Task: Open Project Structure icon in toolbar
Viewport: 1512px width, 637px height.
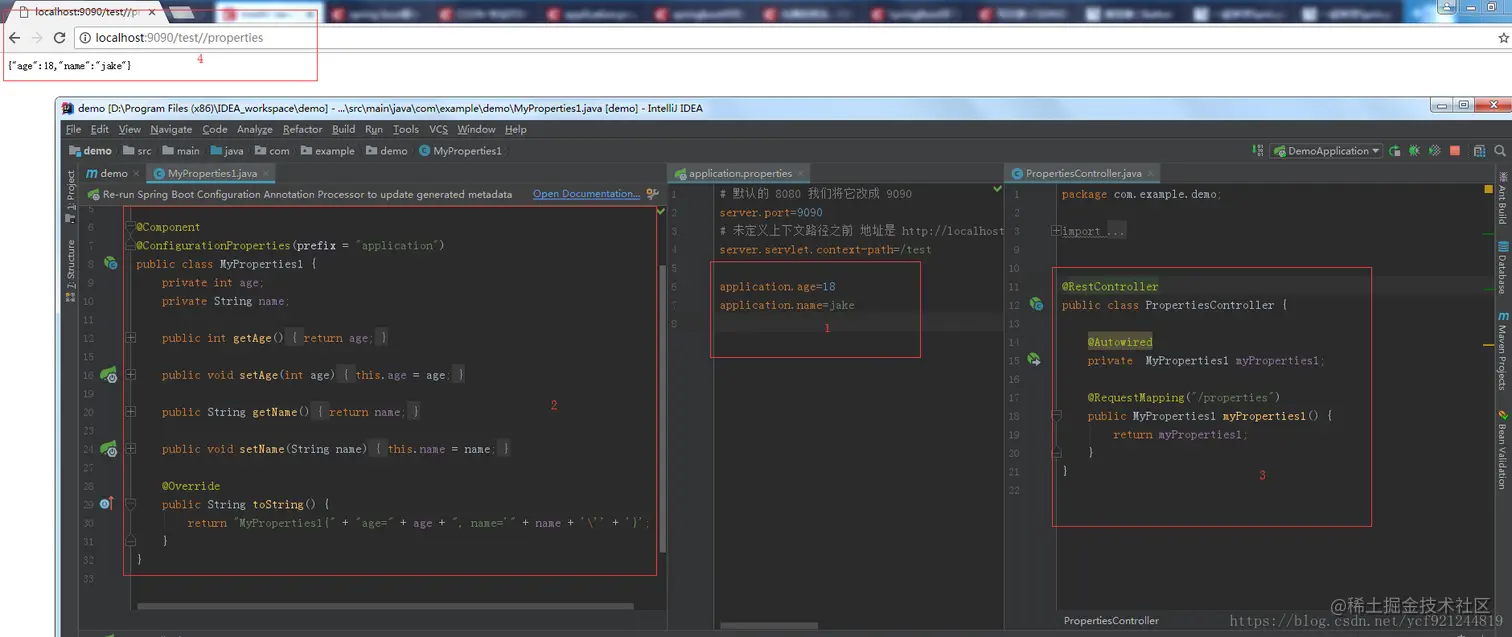Action: [1480, 151]
